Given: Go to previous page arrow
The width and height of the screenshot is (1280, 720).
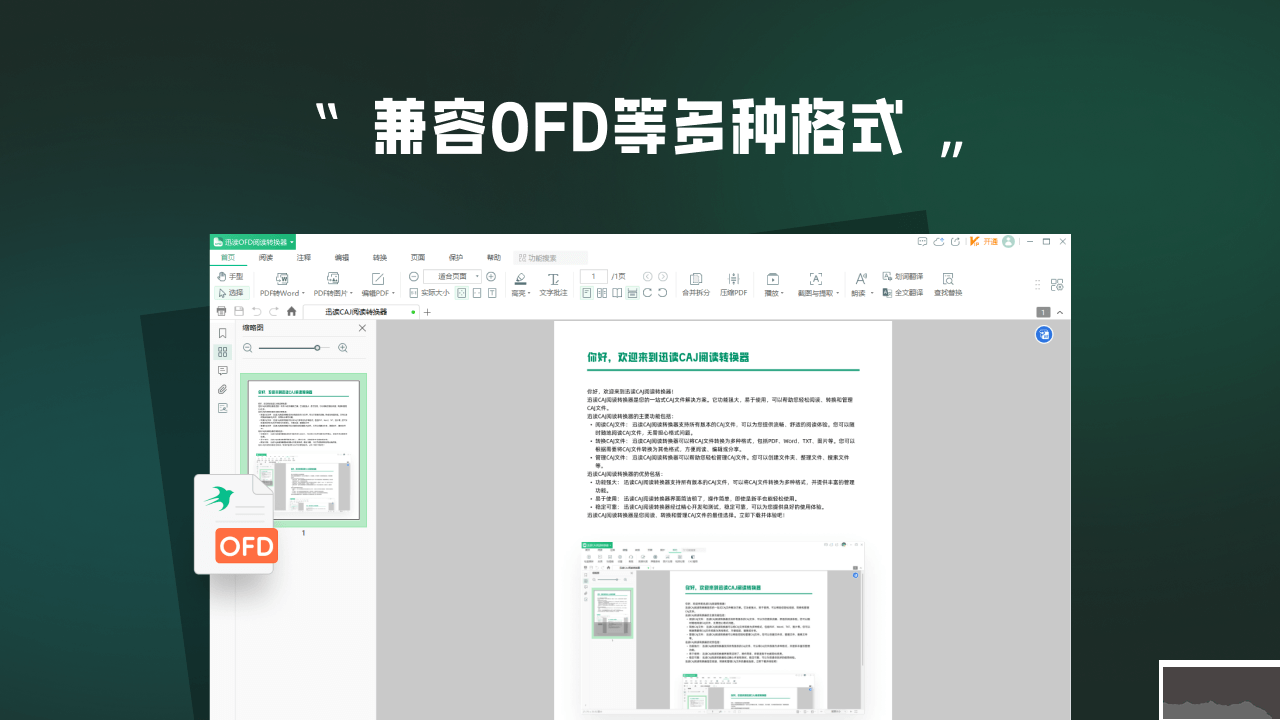Looking at the screenshot, I should click(x=647, y=276).
